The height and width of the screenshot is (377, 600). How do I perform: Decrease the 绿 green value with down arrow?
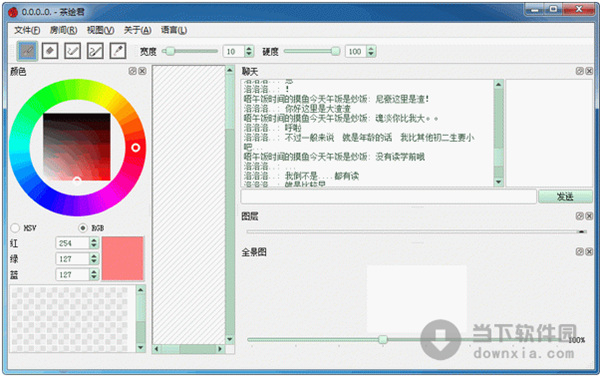click(94, 262)
